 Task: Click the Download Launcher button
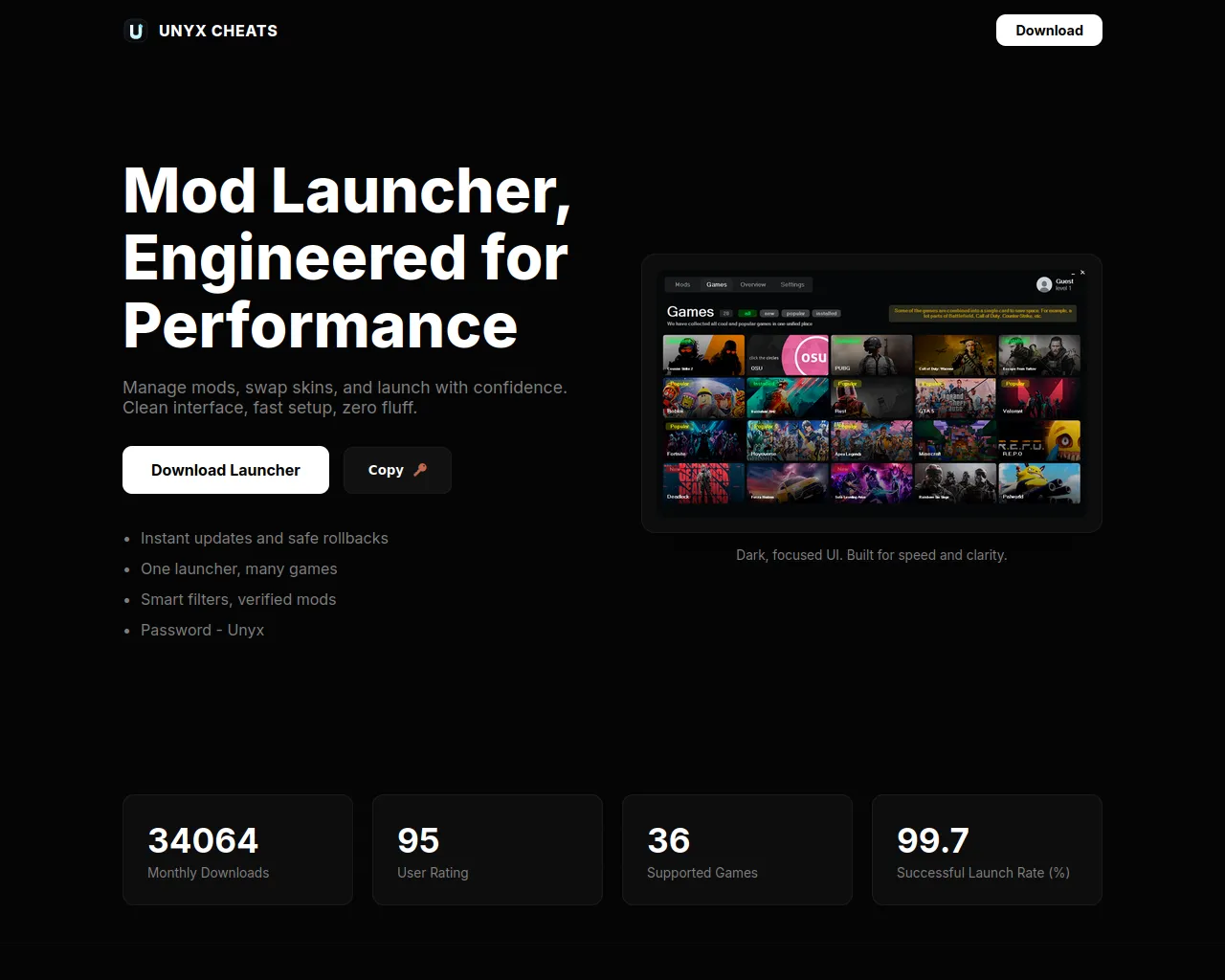tap(226, 470)
